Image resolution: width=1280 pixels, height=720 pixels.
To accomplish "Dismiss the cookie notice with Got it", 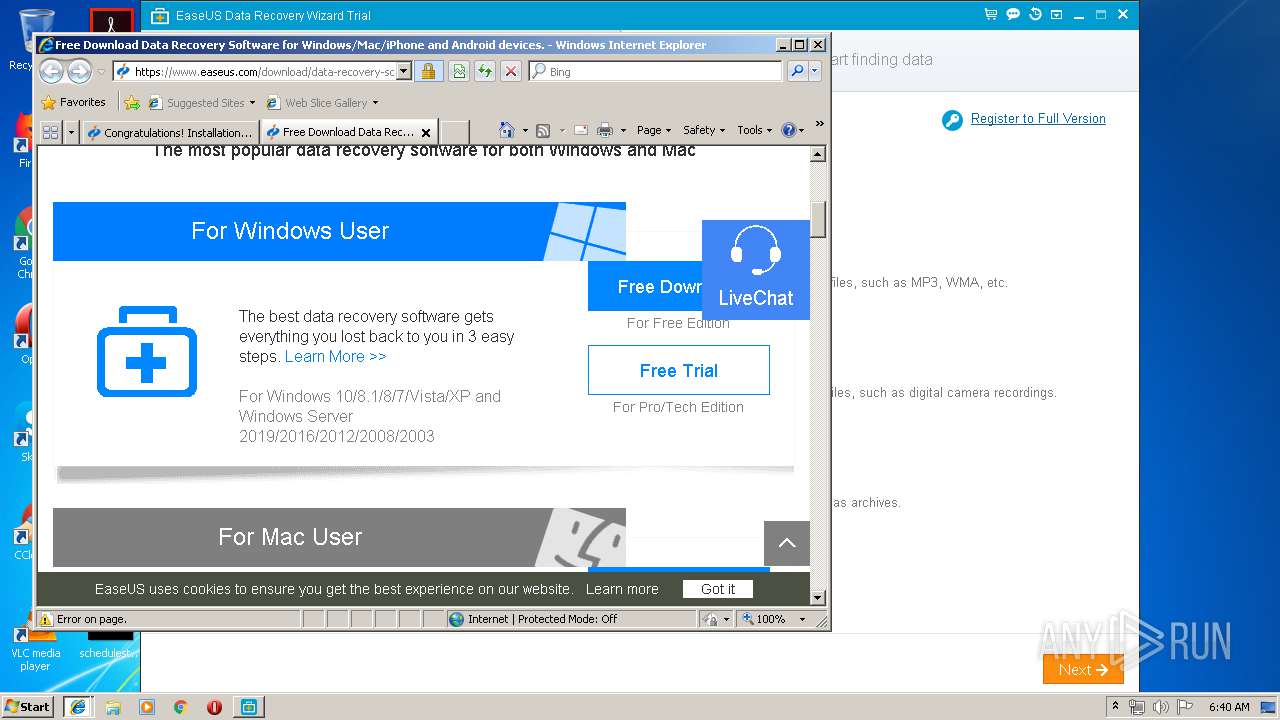I will pos(718,589).
